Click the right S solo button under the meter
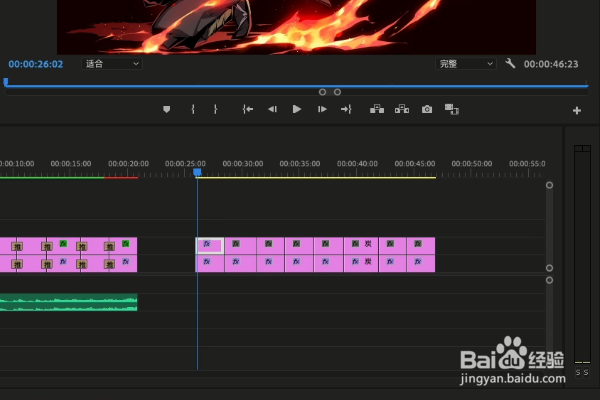This screenshot has height=400, width=600. [x=586, y=372]
